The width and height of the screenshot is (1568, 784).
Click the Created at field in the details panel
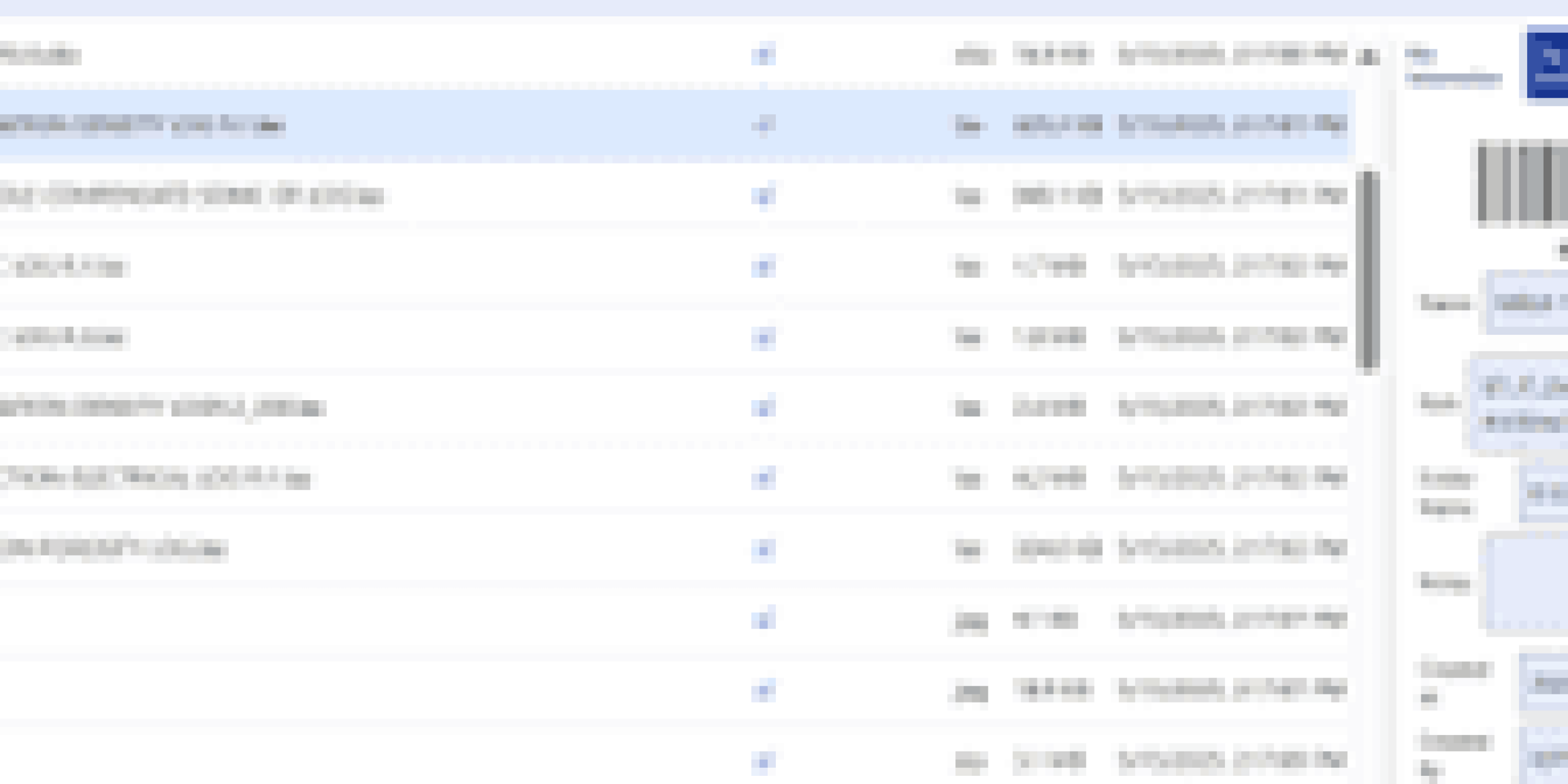[x=1544, y=682]
